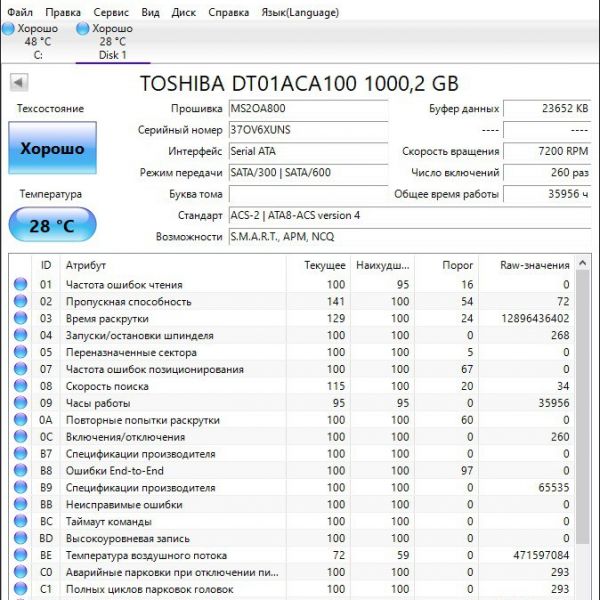Click the ID column header
Viewport: 600px width, 600px height.
[46, 265]
